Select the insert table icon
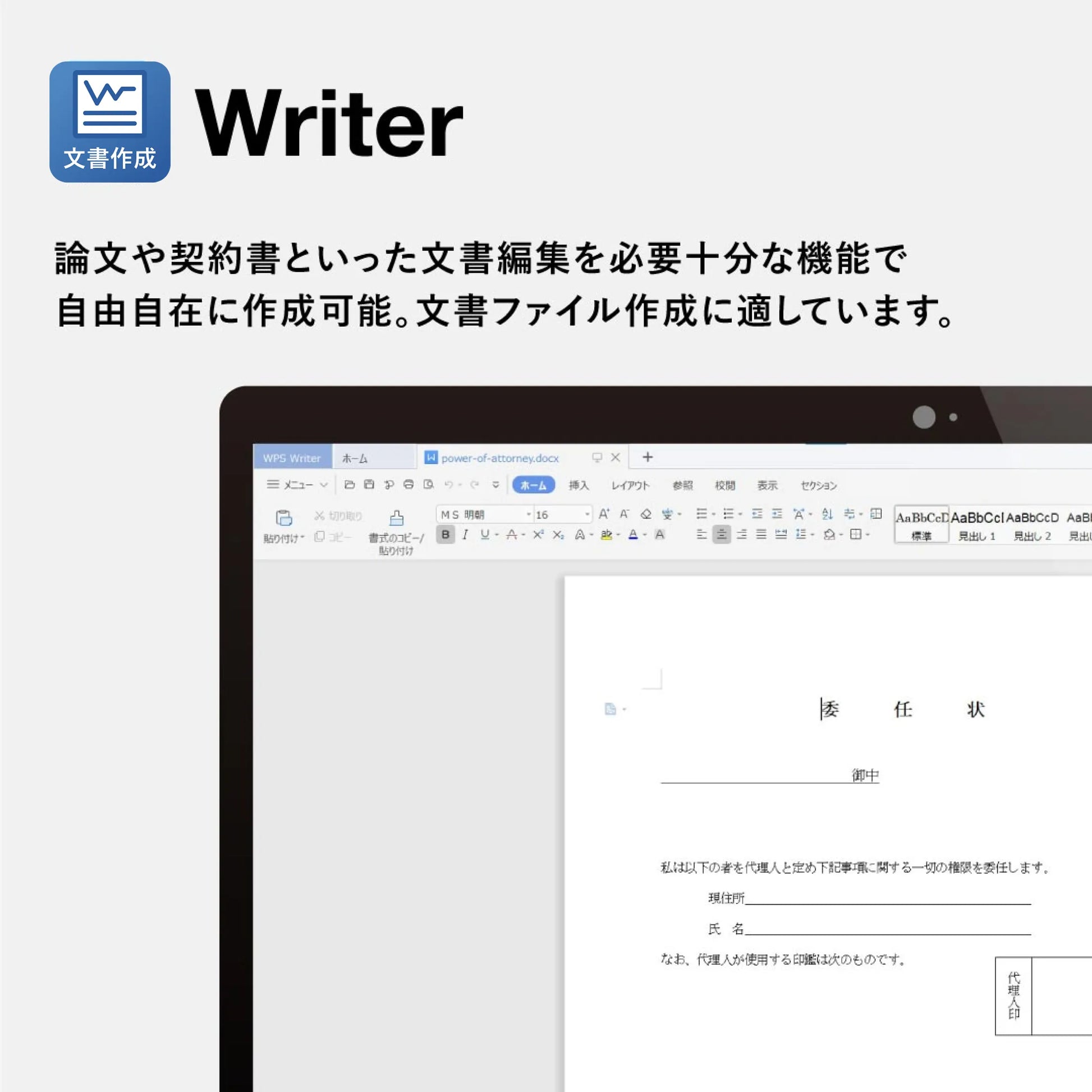Image resolution: width=1092 pixels, height=1092 pixels. point(875,514)
